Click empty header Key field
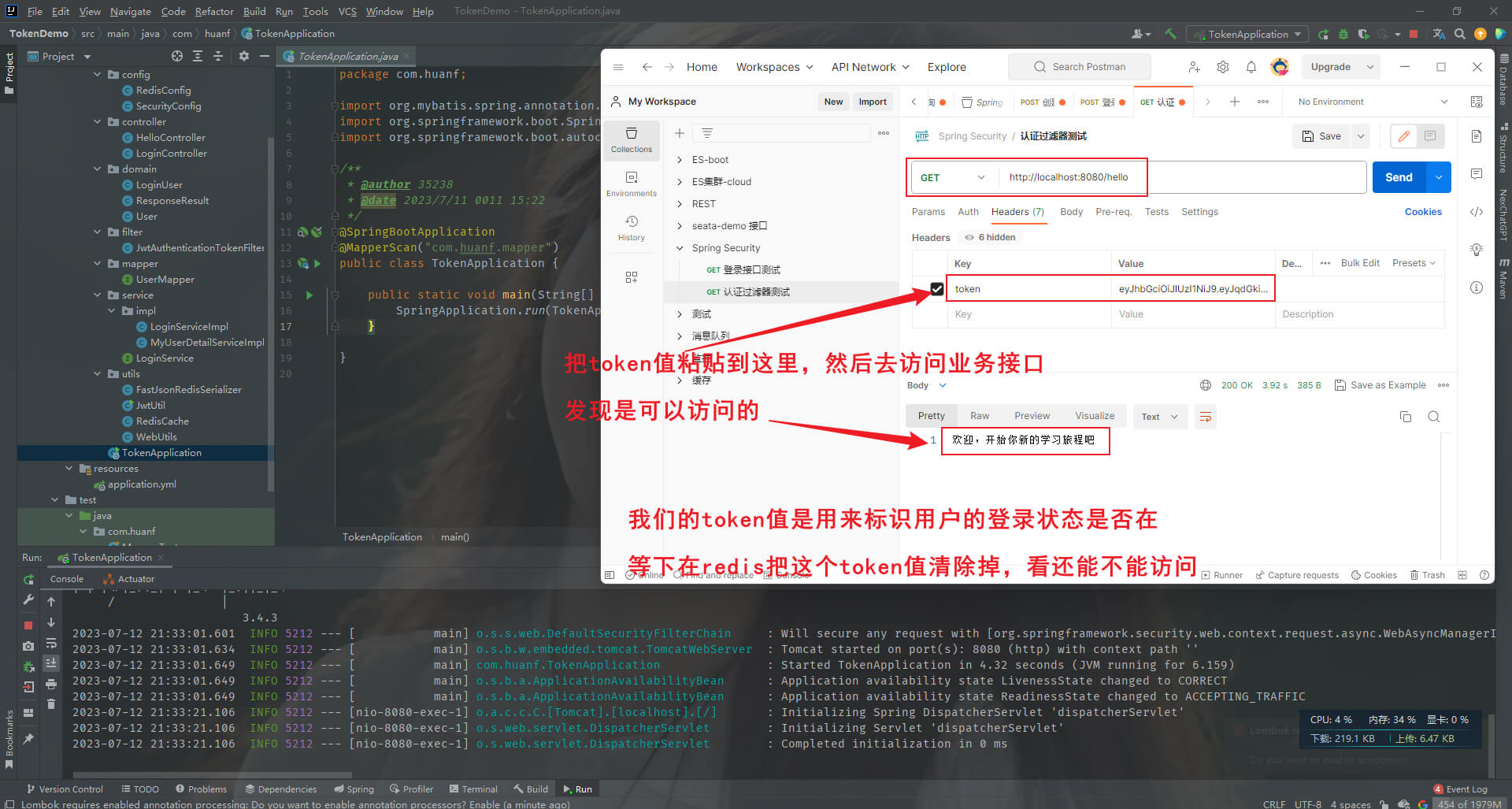 click(1028, 314)
